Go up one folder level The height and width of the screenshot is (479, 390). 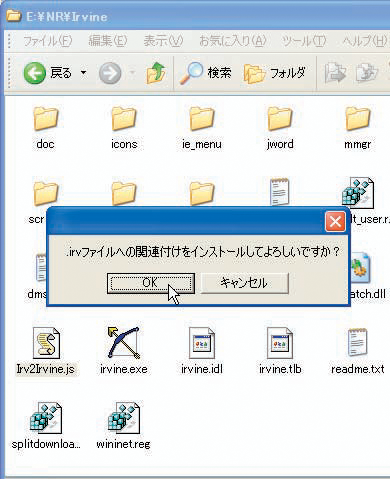pyautogui.click(x=156, y=73)
